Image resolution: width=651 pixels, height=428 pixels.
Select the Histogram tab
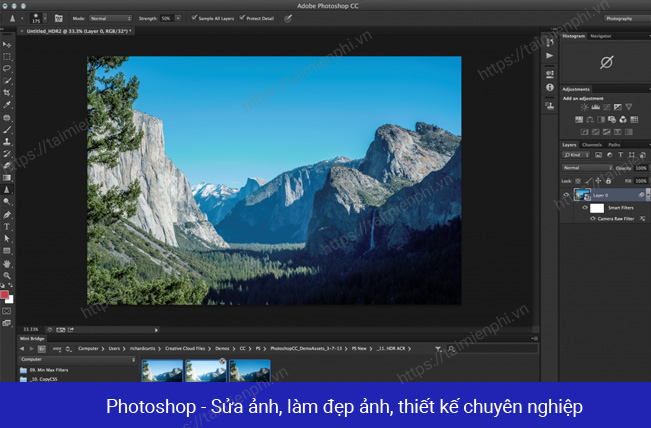(573, 36)
